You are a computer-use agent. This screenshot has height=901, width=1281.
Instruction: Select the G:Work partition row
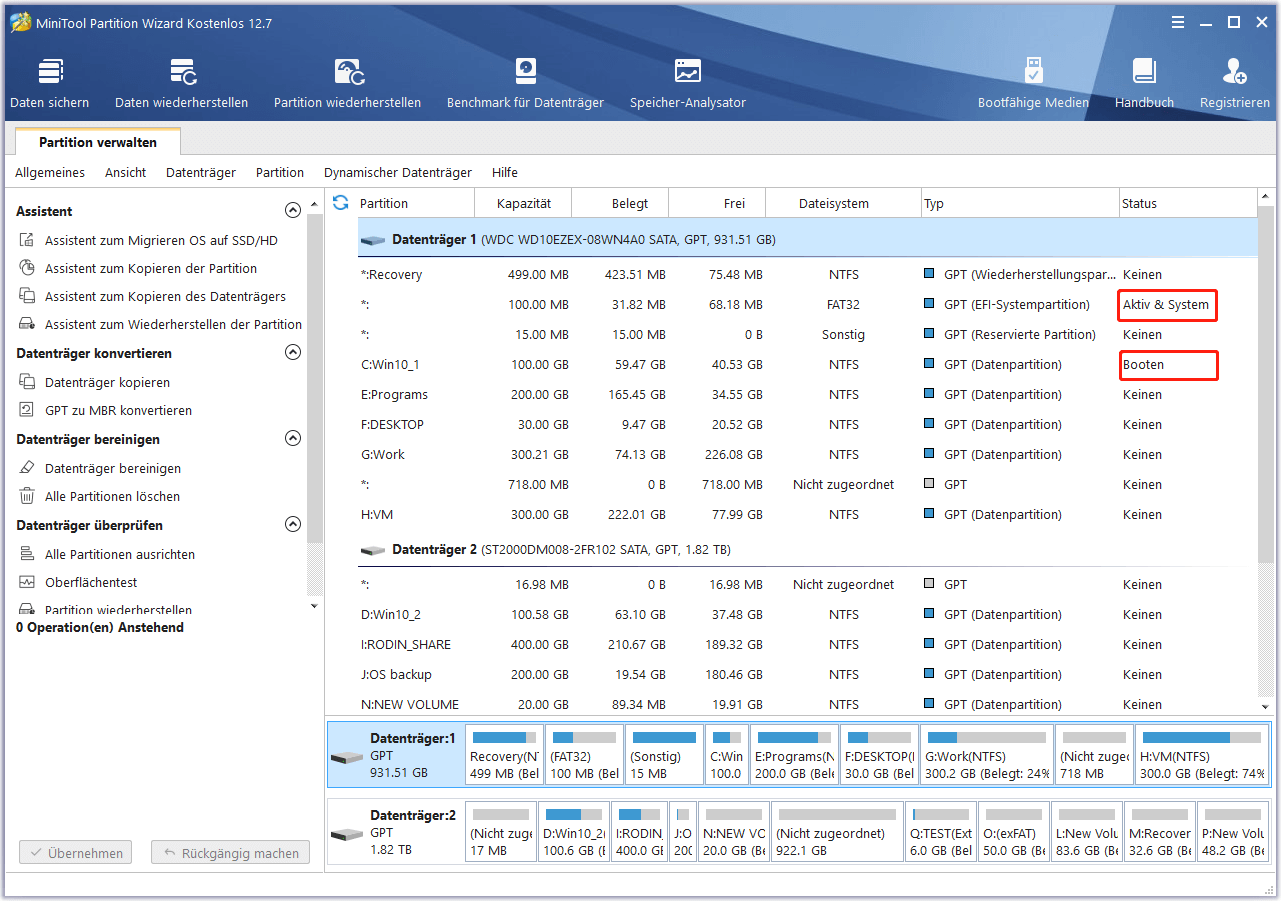tap(807, 455)
